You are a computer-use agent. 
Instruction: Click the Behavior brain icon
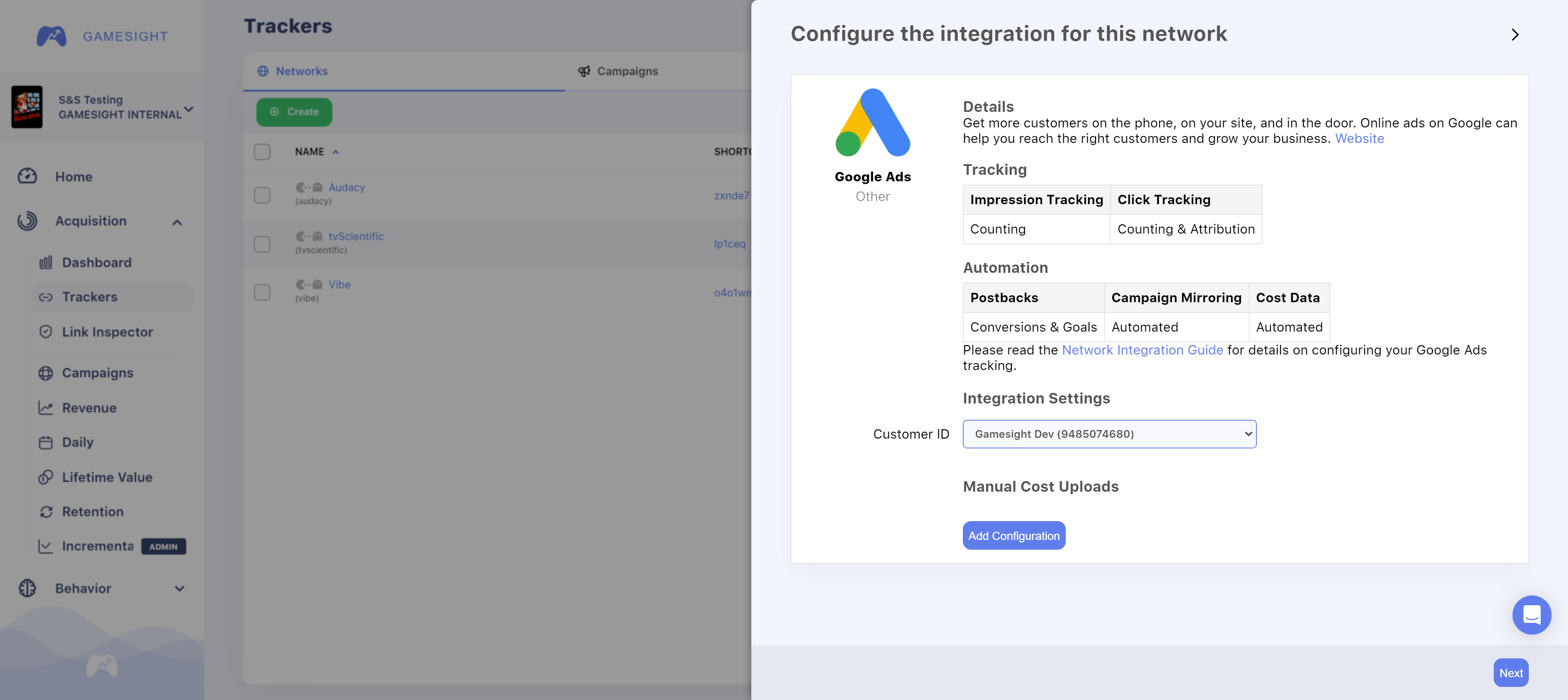(x=27, y=588)
